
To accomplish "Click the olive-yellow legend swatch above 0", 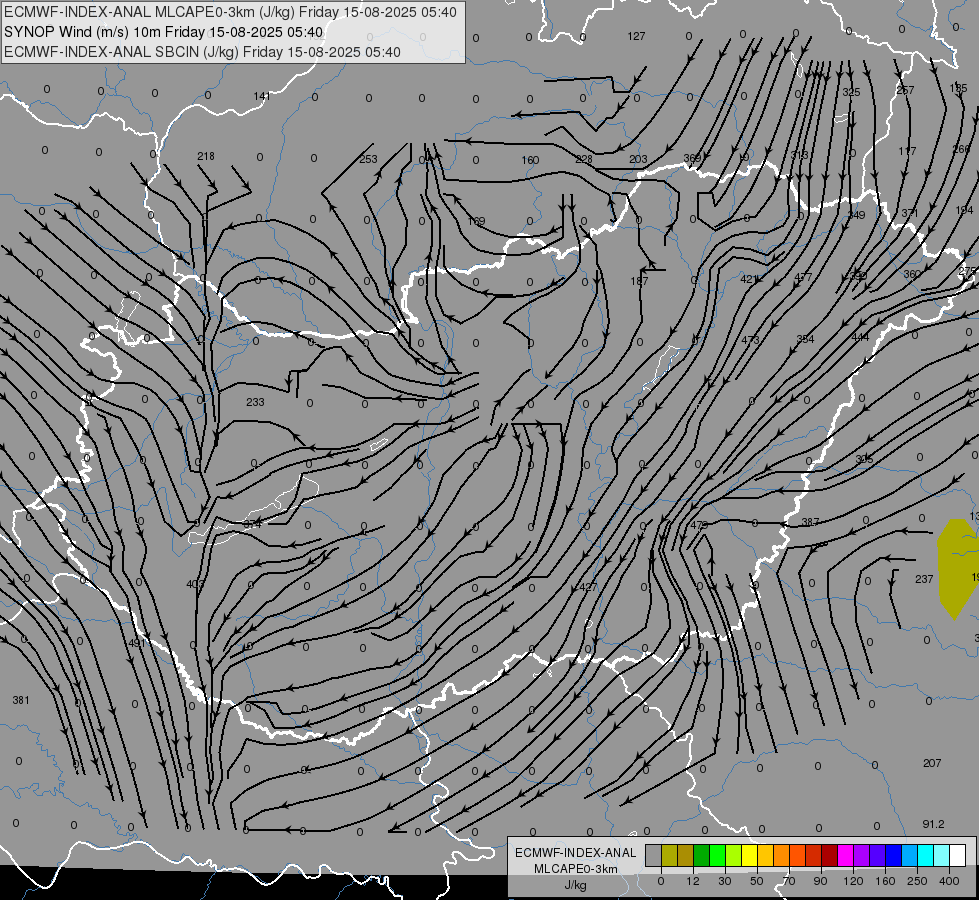I will point(669,856).
